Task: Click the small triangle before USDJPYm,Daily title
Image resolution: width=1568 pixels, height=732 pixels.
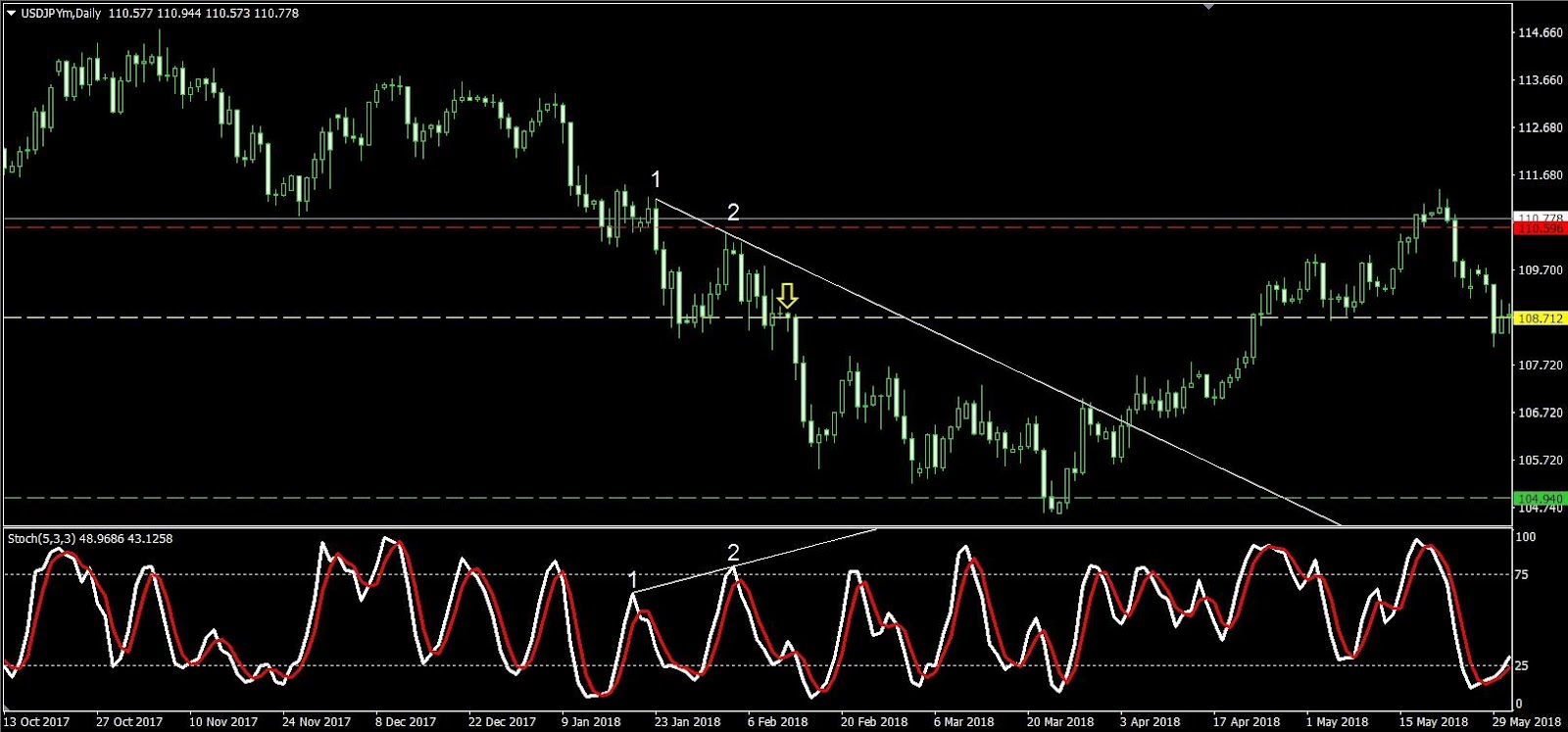Action: pyautogui.click(x=11, y=13)
